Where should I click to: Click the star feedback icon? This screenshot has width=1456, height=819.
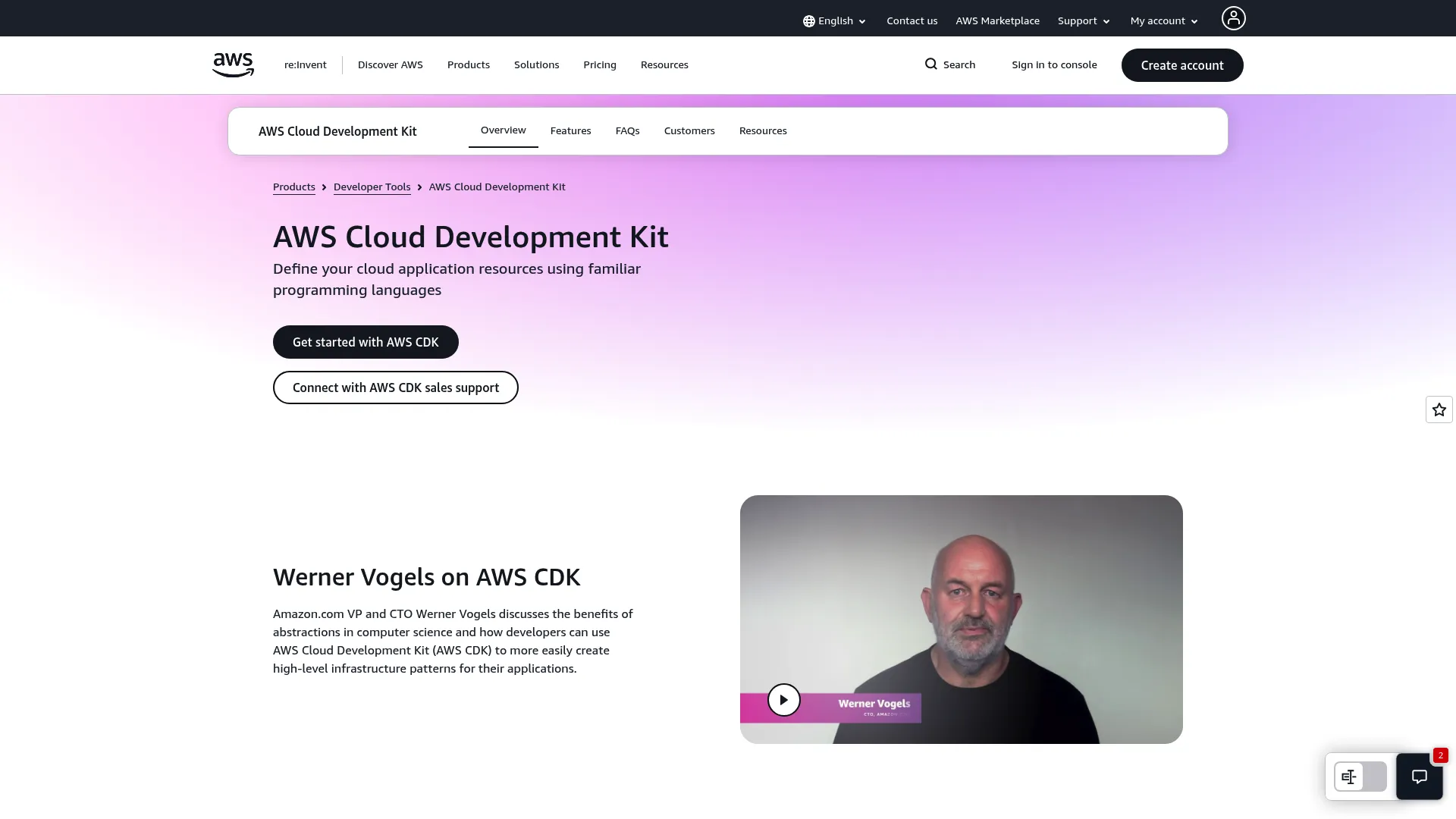coord(1439,409)
